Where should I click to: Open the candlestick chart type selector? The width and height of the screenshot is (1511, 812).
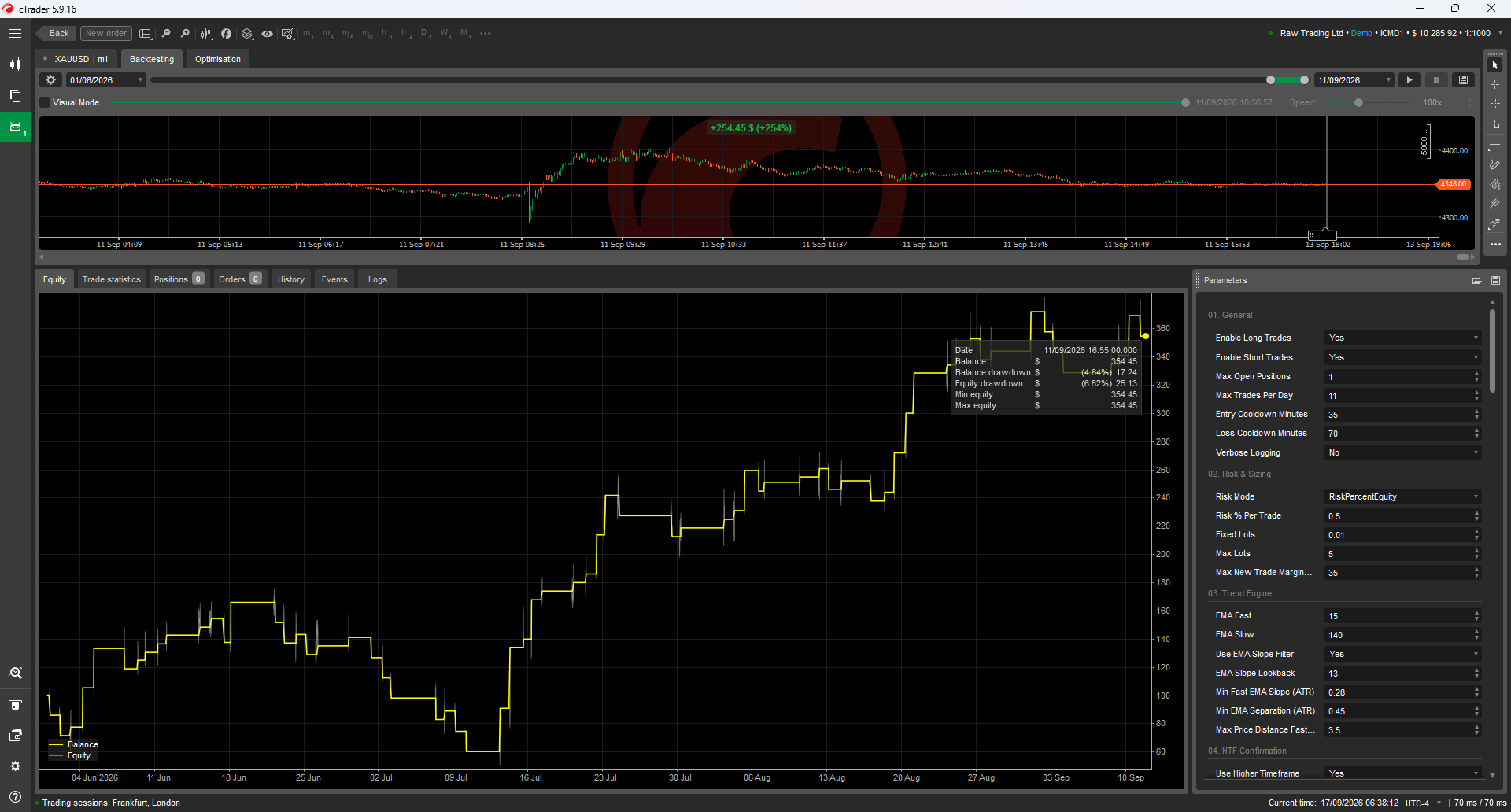(206, 34)
